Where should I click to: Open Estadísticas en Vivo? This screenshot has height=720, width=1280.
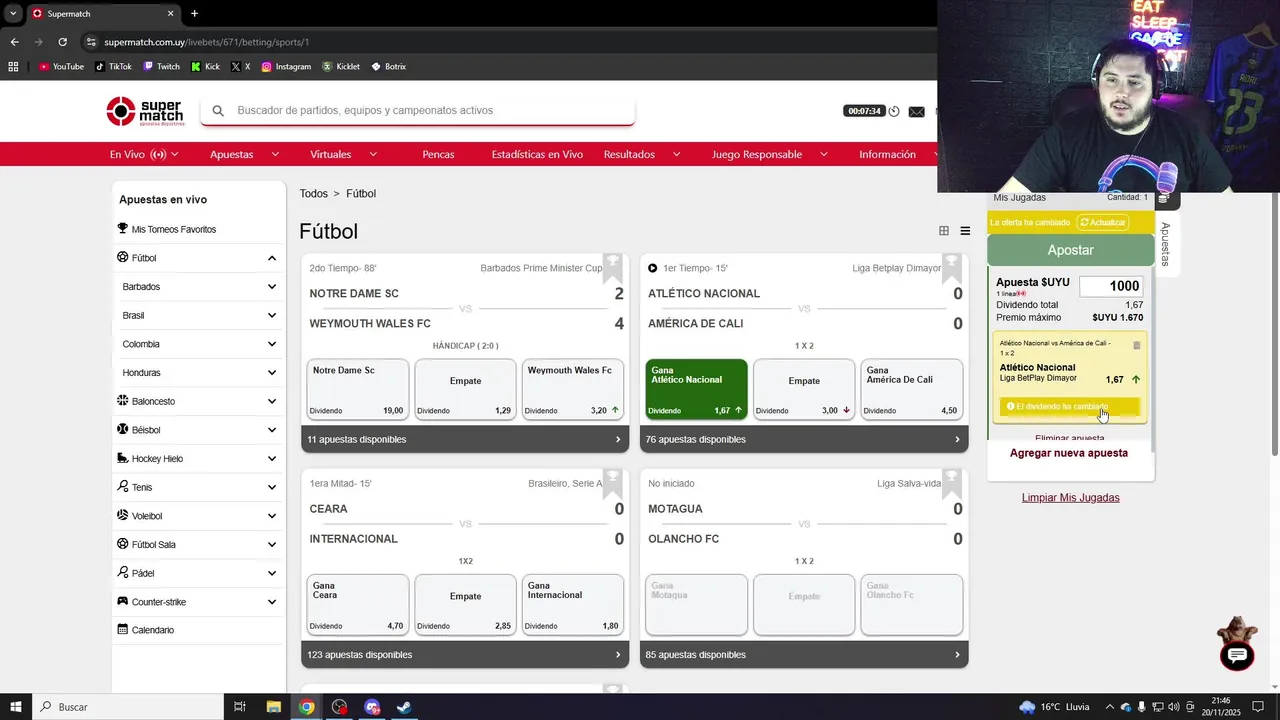pyautogui.click(x=537, y=155)
